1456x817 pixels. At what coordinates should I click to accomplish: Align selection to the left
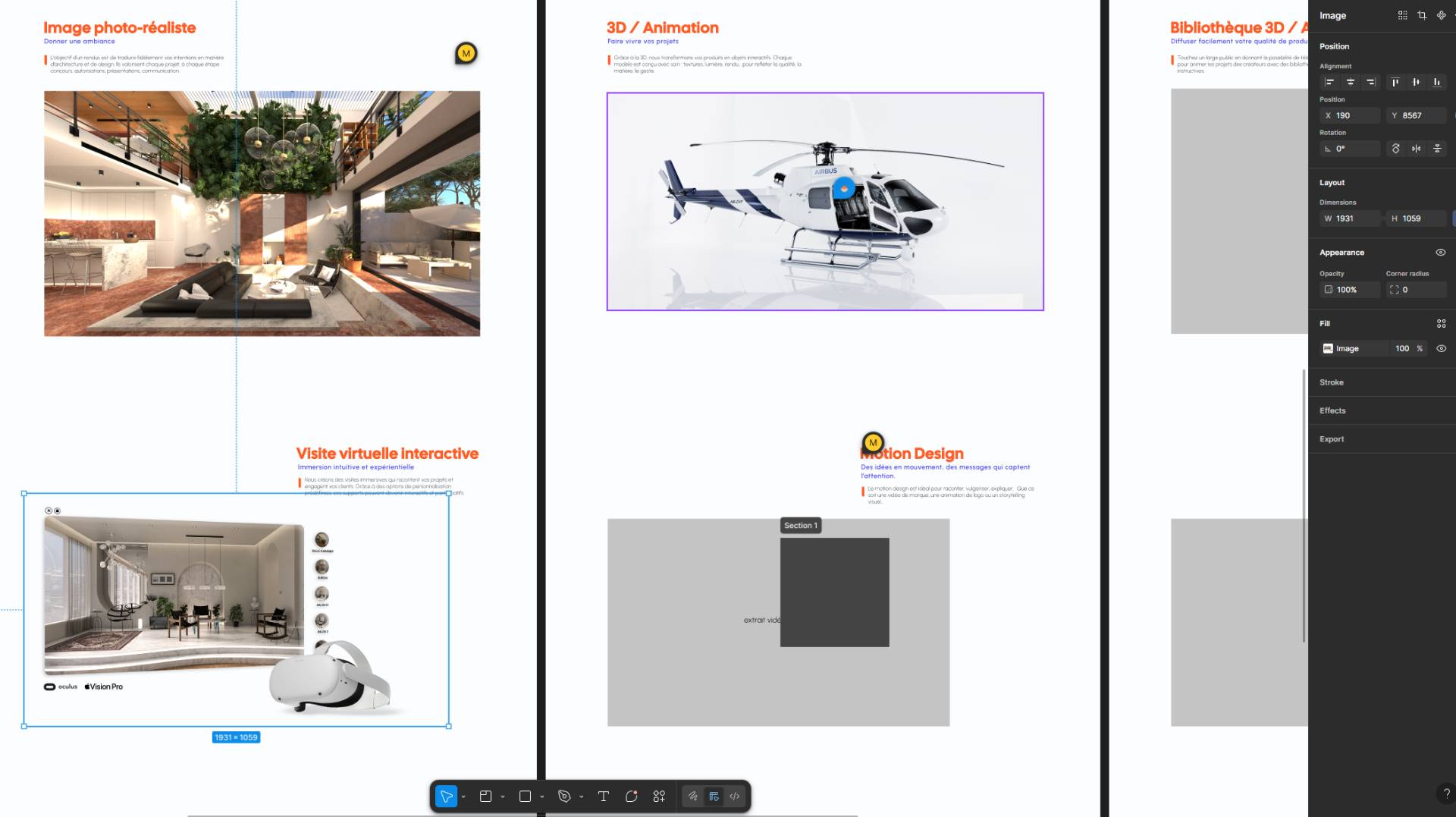[1329, 82]
